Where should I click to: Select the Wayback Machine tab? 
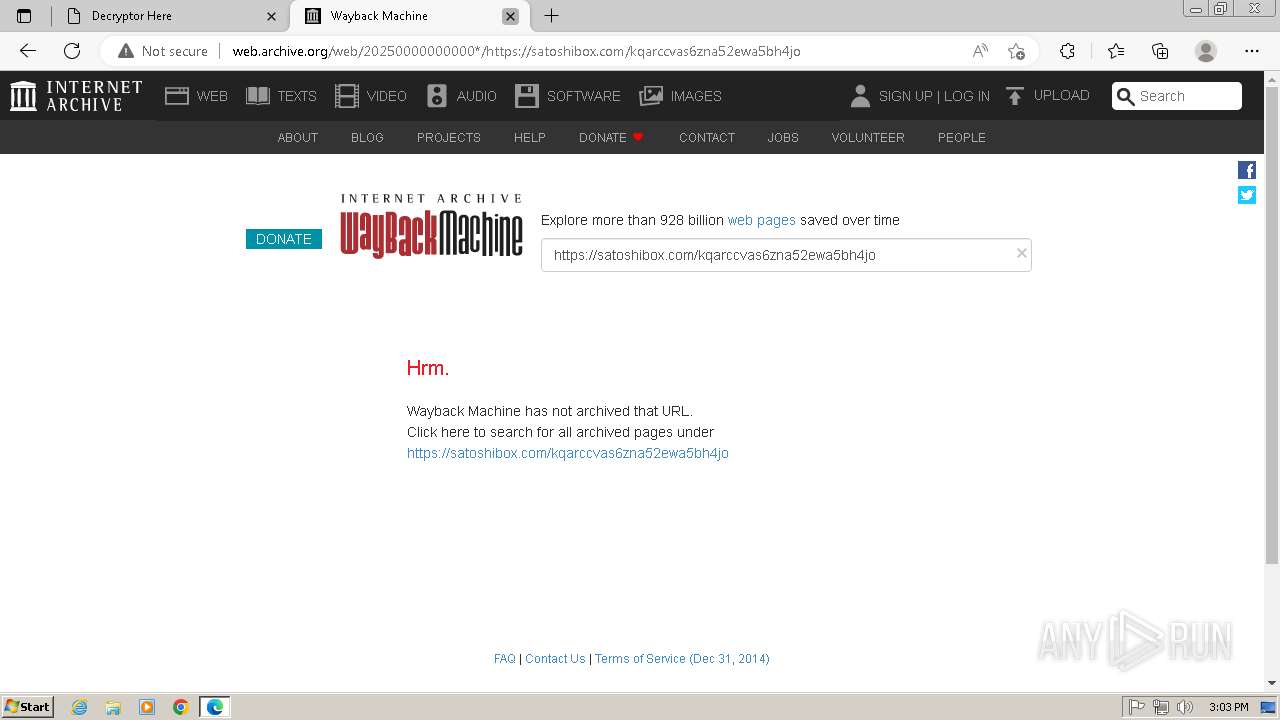[412, 16]
